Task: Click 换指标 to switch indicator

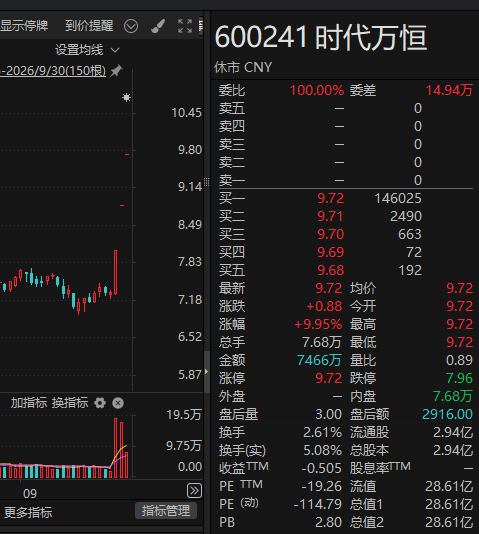Action: (70, 403)
